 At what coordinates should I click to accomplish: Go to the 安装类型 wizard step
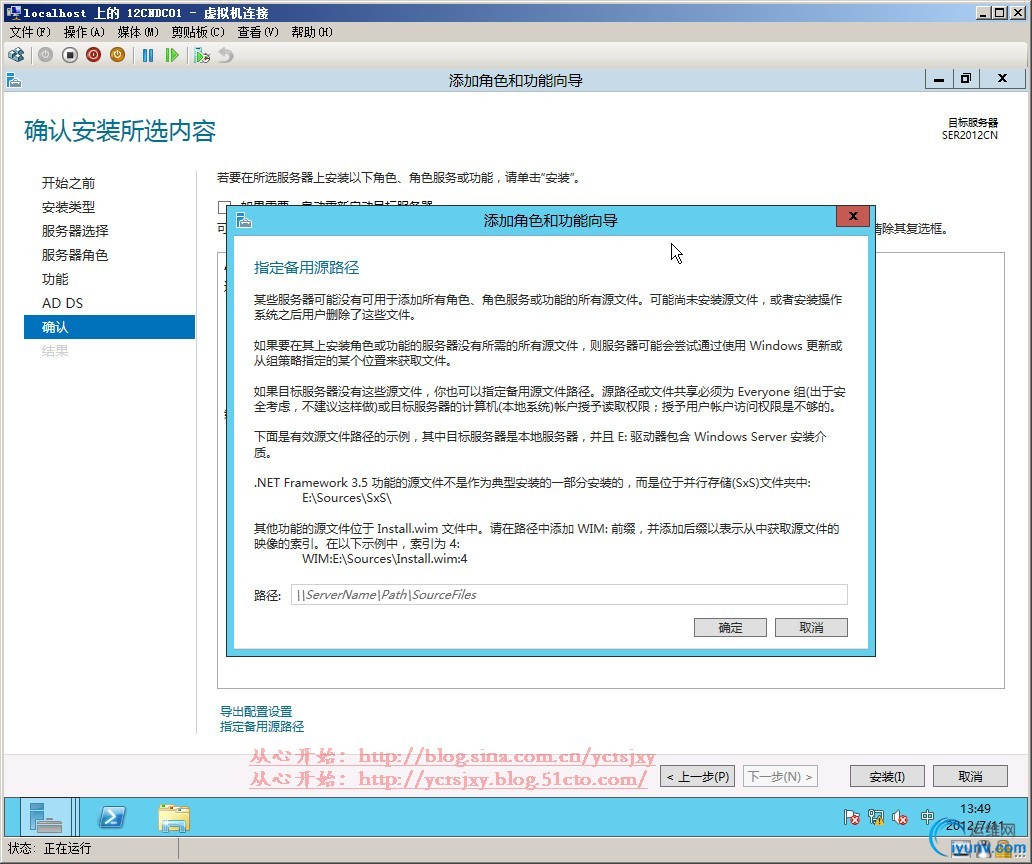click(68, 207)
